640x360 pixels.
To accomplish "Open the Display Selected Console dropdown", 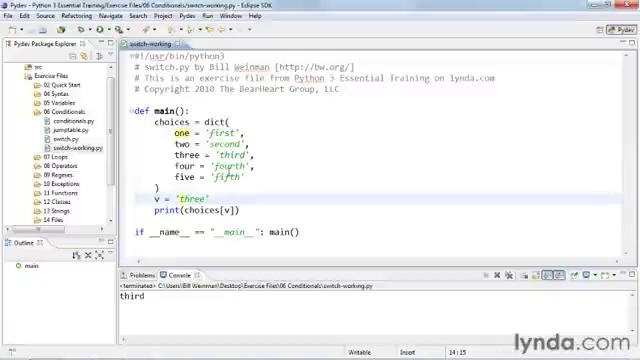I will tap(595, 276).
